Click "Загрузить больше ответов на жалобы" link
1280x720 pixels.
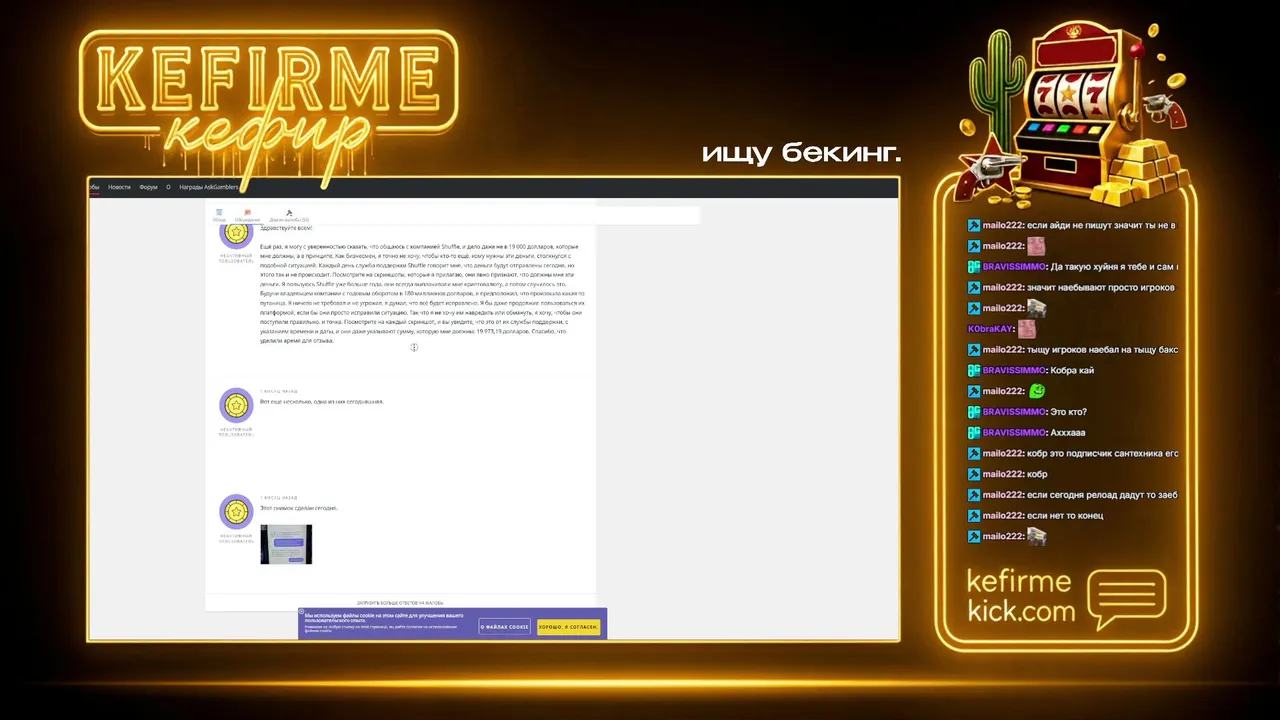point(400,603)
